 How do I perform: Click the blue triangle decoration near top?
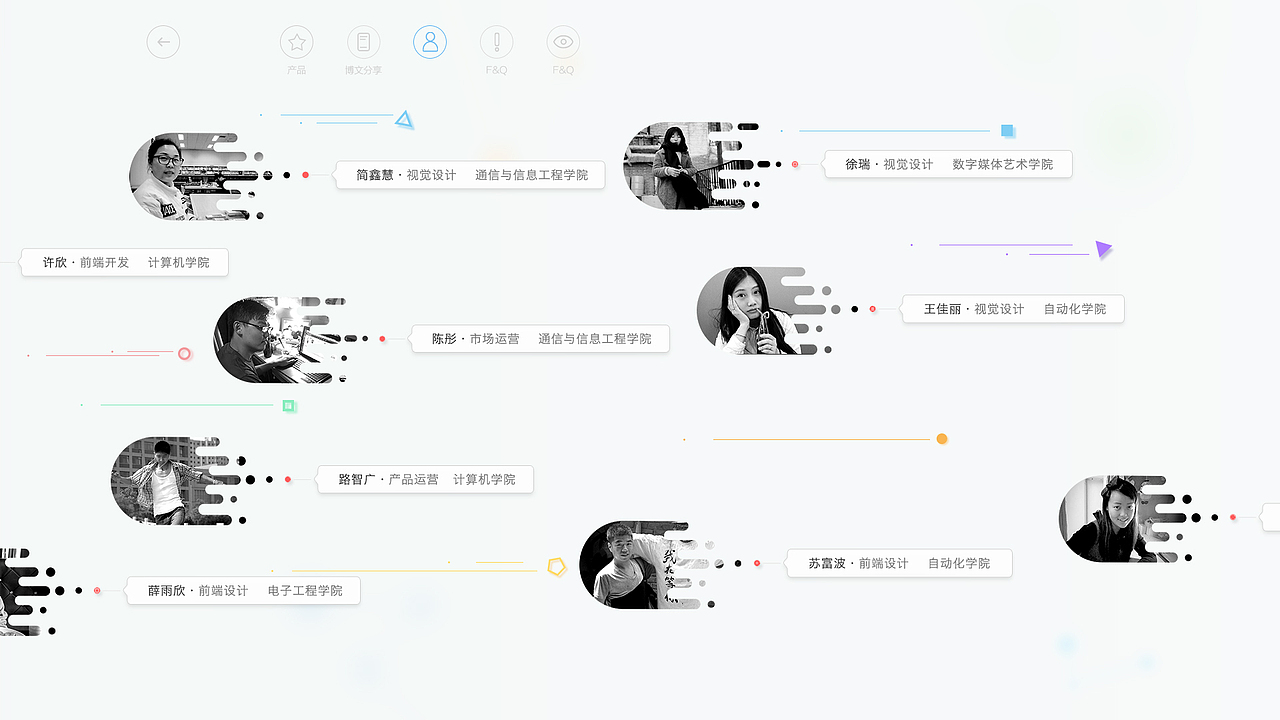coord(404,118)
